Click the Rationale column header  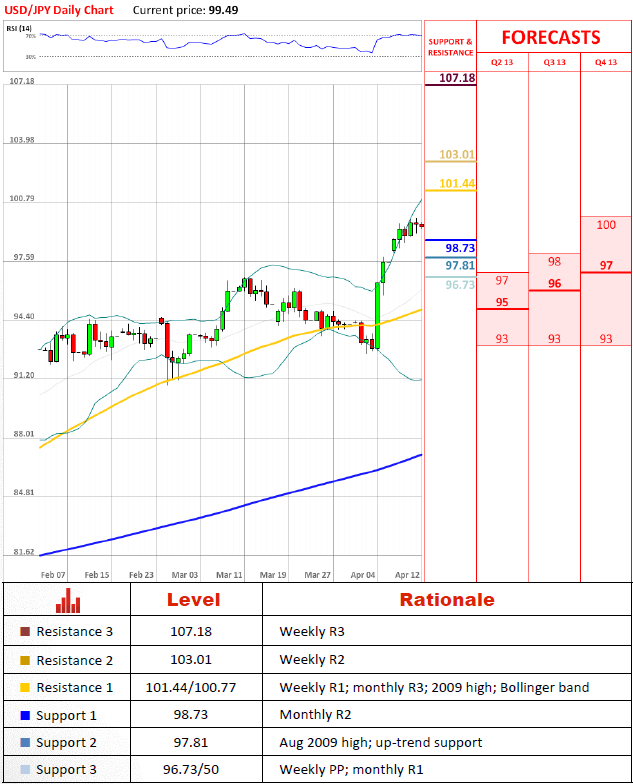point(447,600)
